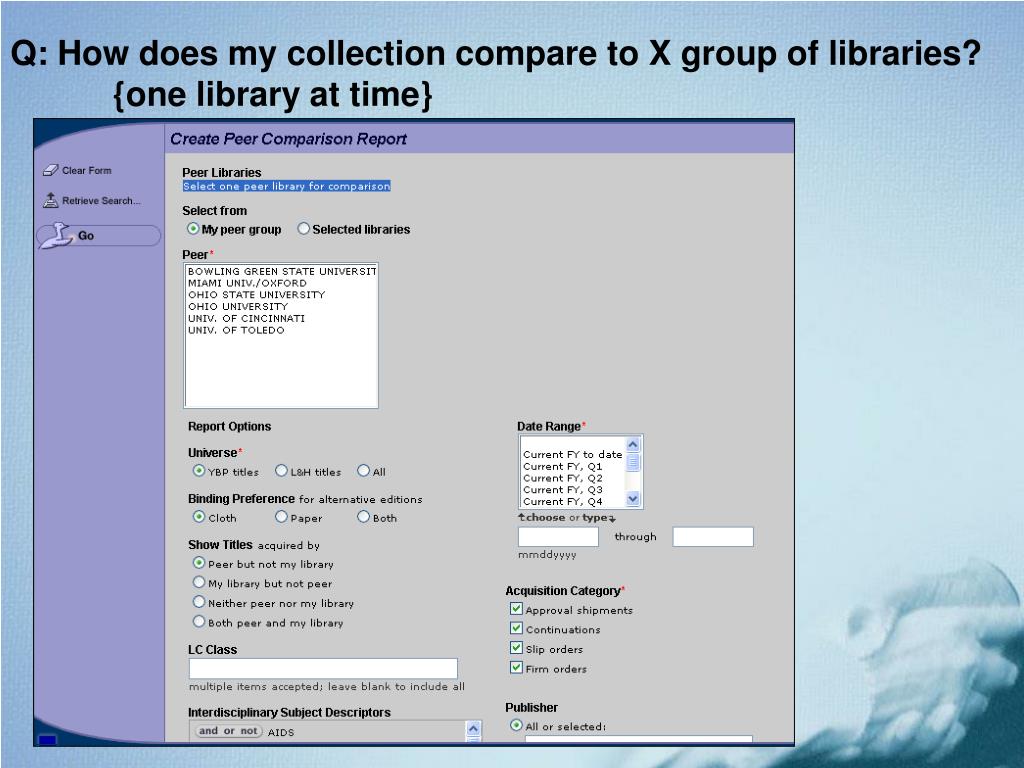Click the Clear Form eraser icon

tap(50, 170)
